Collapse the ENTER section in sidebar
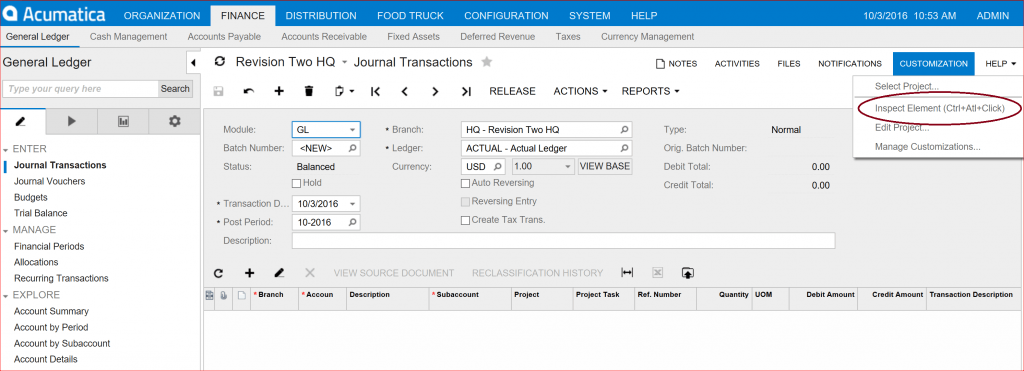The width and height of the screenshot is (1024, 371). pos(5,150)
